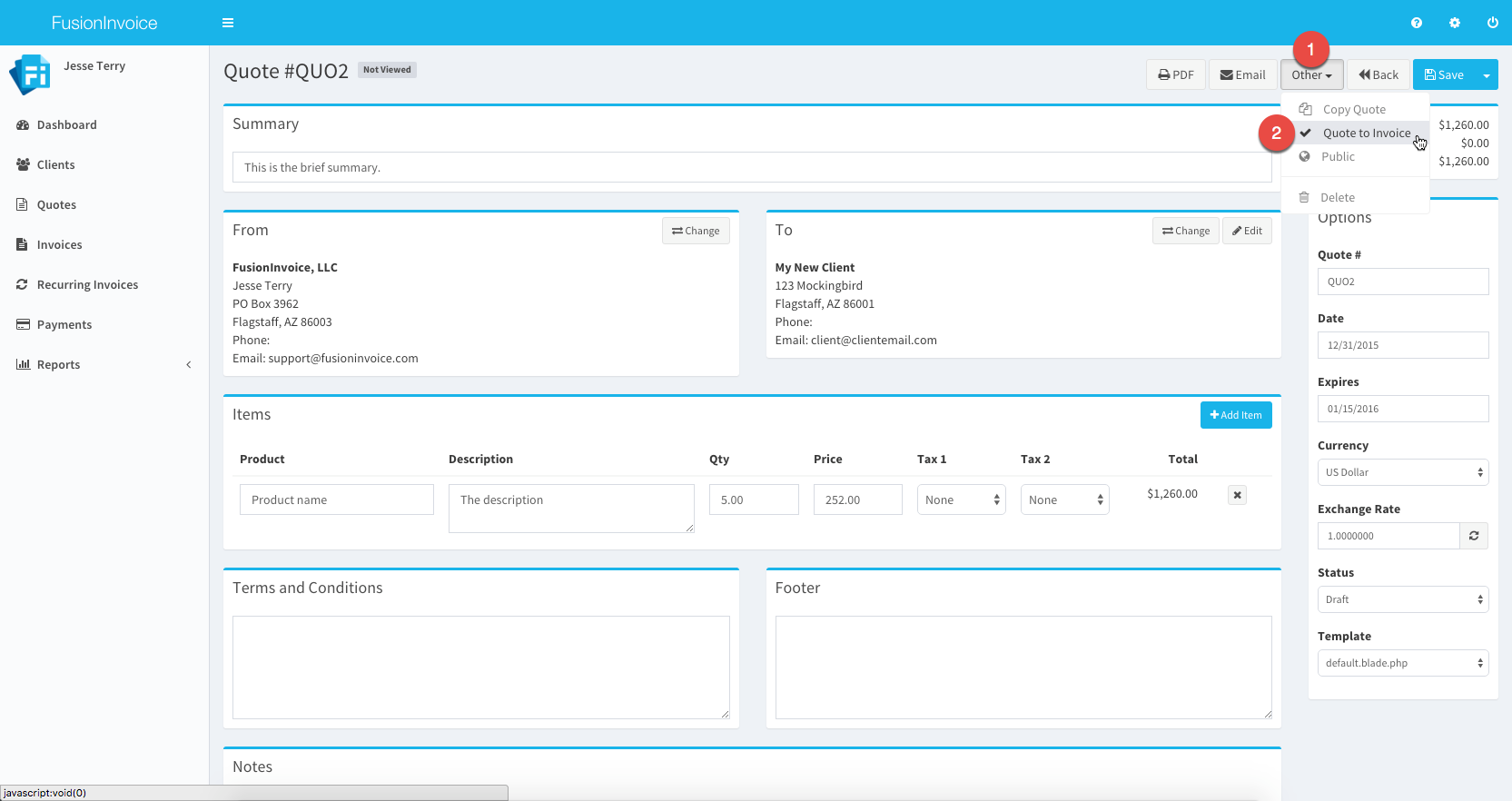Click the Qty field showing 5.00
Screen dimensions: 1512x801
754,499
